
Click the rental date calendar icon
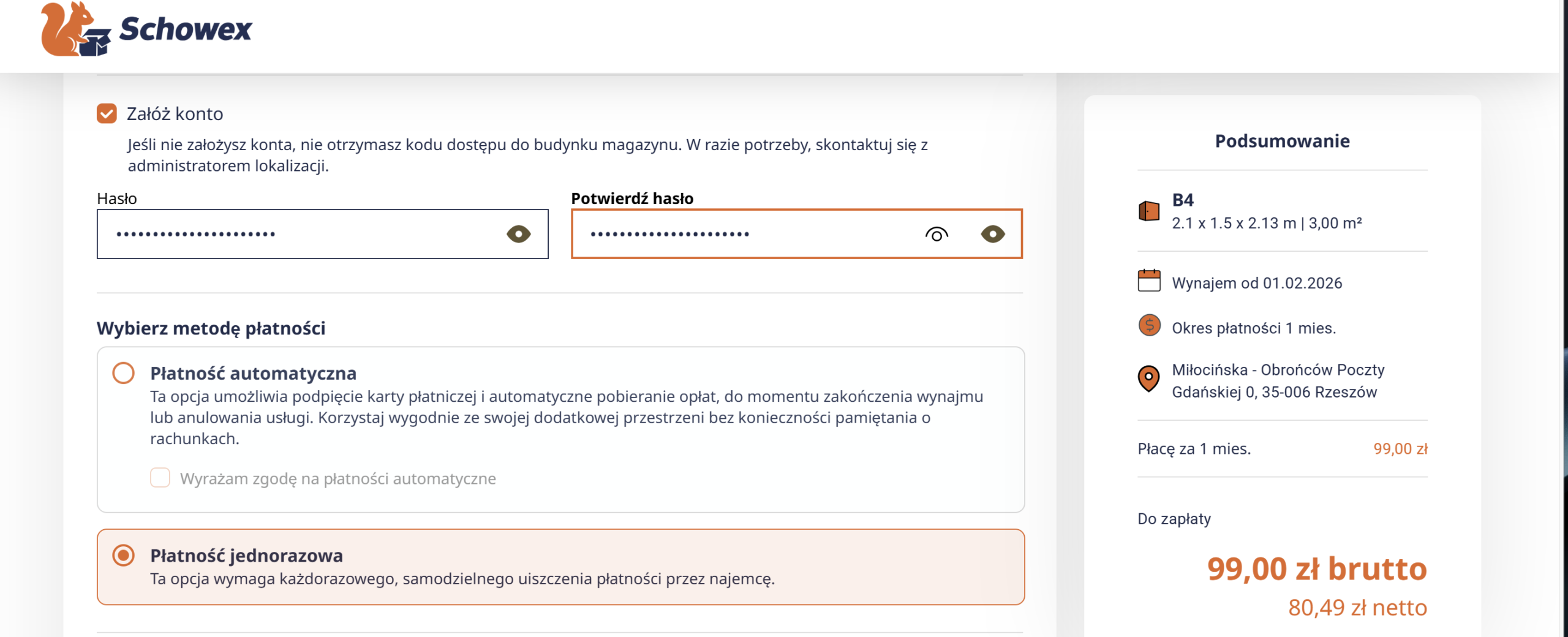coord(1148,281)
